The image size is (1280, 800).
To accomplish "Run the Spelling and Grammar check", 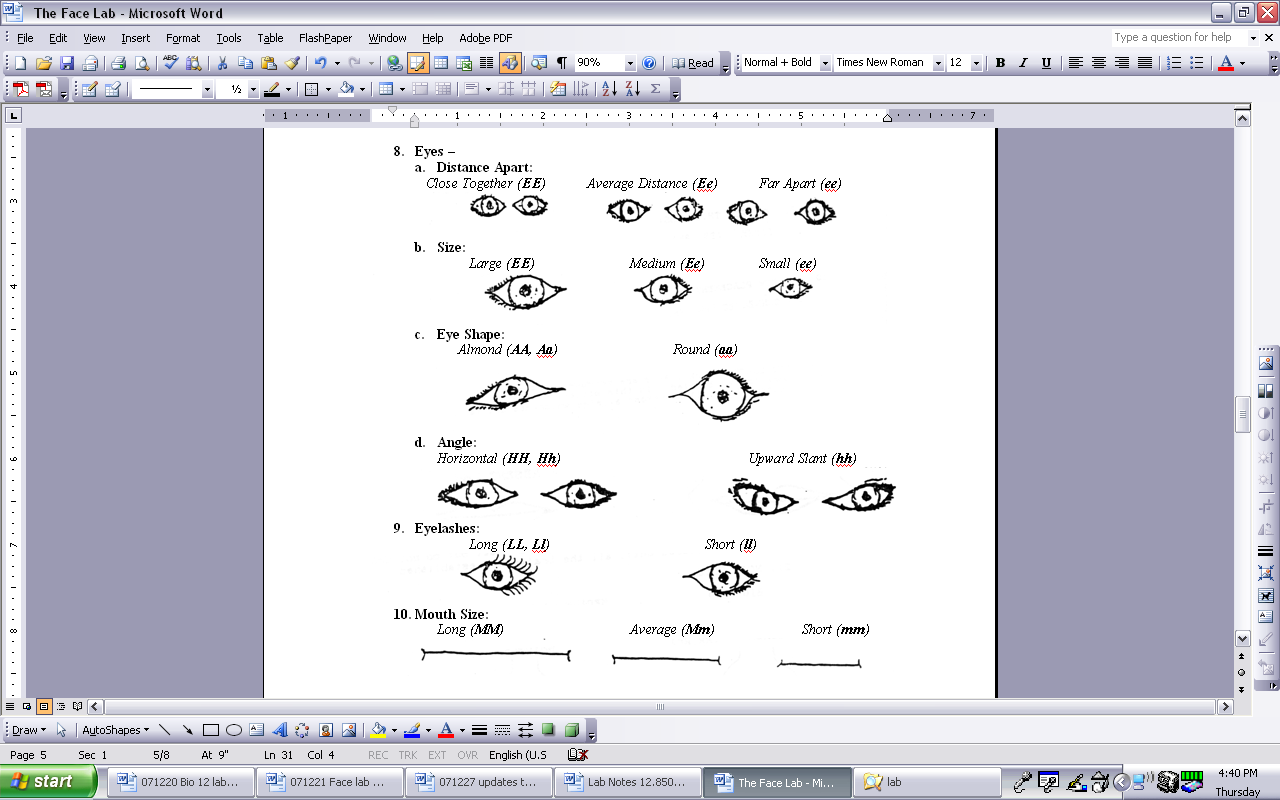I will pos(170,63).
